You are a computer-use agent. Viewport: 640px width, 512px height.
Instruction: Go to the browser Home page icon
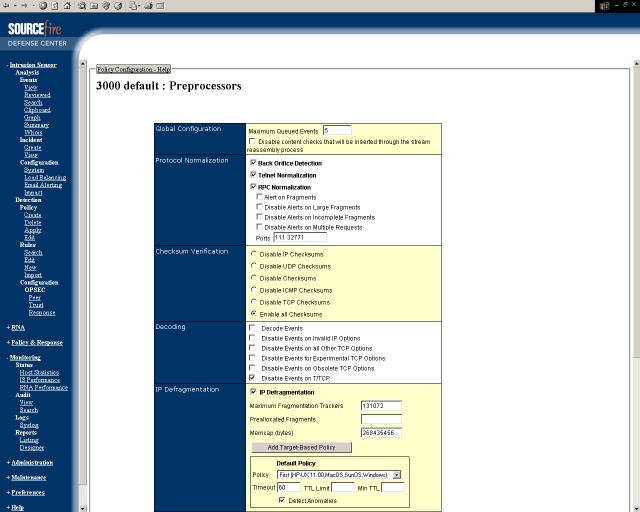coord(67,6)
